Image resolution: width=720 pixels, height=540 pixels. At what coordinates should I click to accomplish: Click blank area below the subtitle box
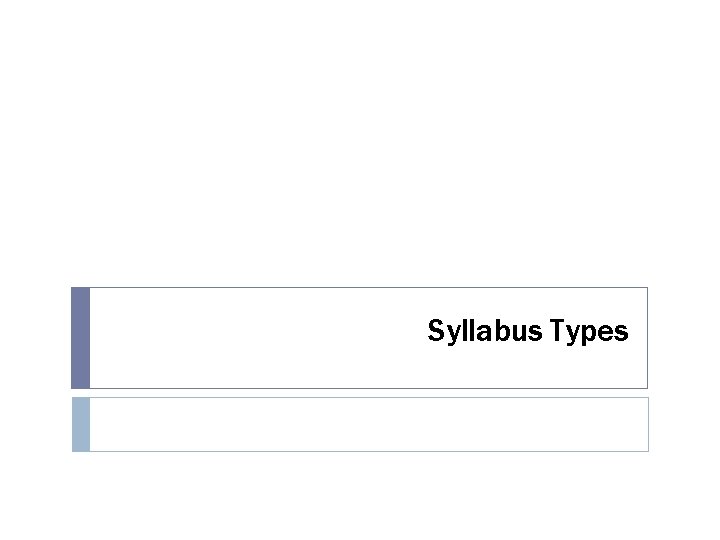360,495
